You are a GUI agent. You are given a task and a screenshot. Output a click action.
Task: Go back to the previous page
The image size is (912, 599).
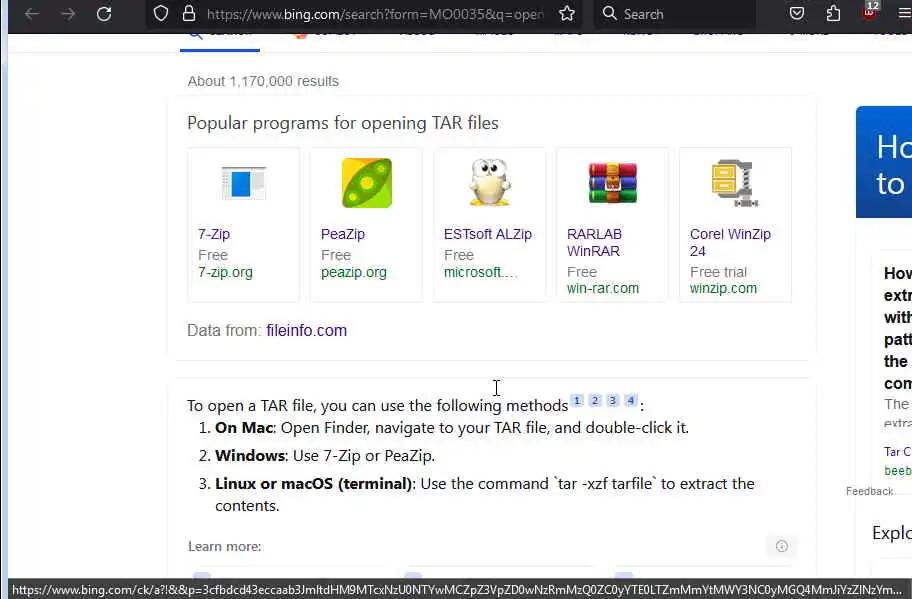(x=32, y=14)
